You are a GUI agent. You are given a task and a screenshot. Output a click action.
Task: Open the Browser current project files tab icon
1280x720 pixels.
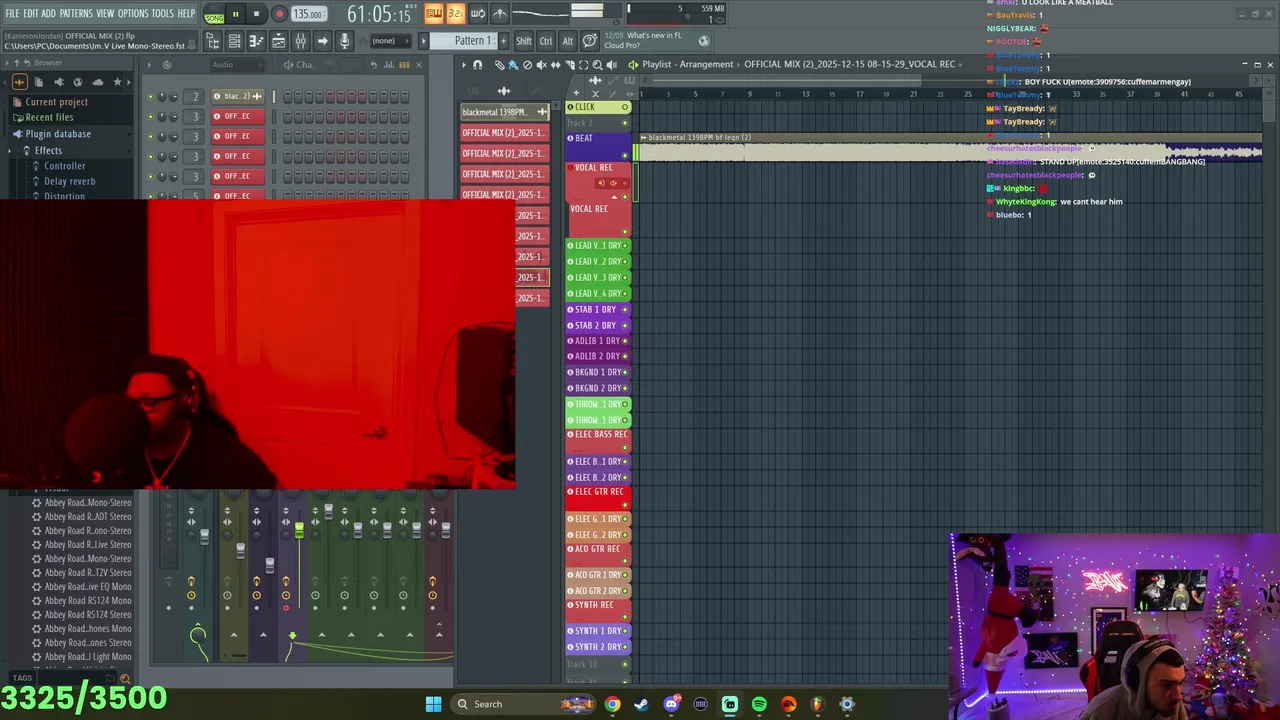point(39,82)
